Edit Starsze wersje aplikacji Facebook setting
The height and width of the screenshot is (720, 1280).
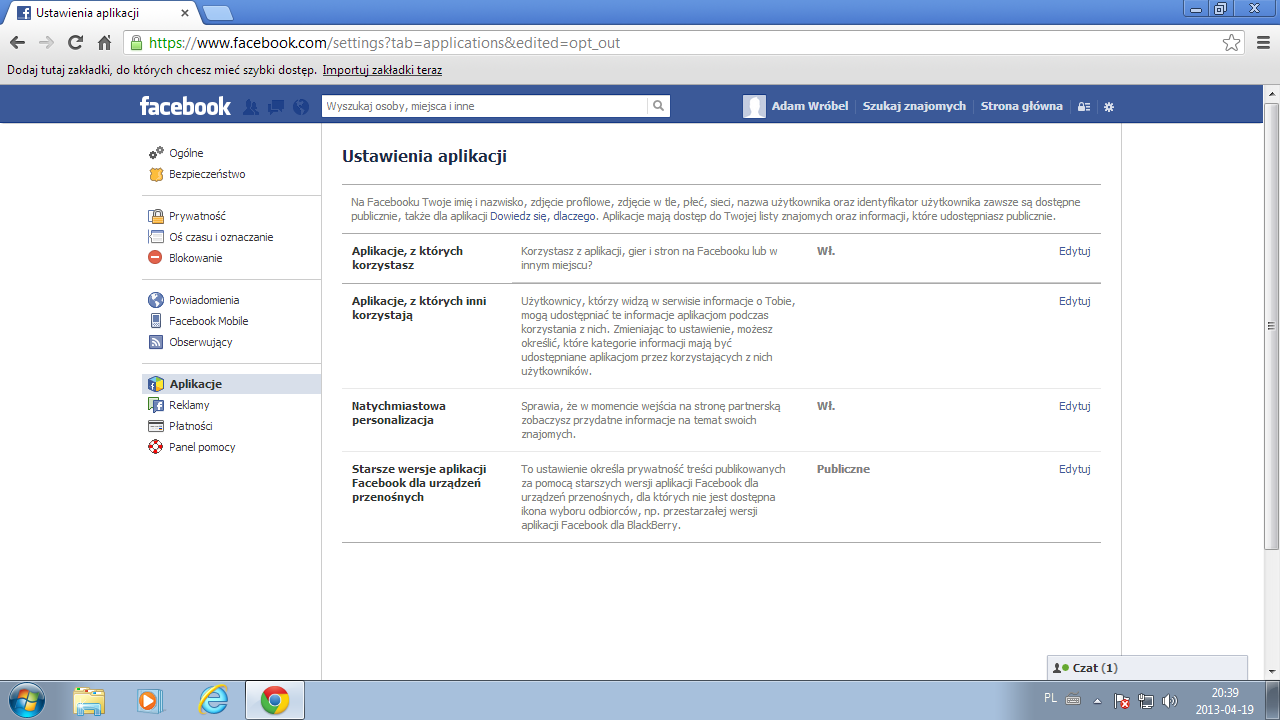point(1074,469)
